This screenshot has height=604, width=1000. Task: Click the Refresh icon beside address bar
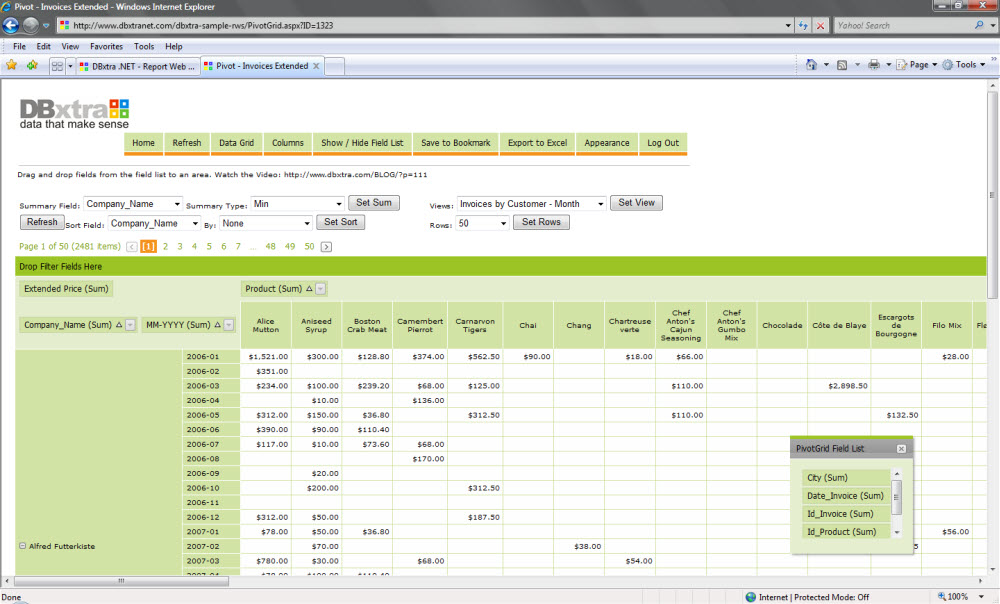pyautogui.click(x=803, y=26)
